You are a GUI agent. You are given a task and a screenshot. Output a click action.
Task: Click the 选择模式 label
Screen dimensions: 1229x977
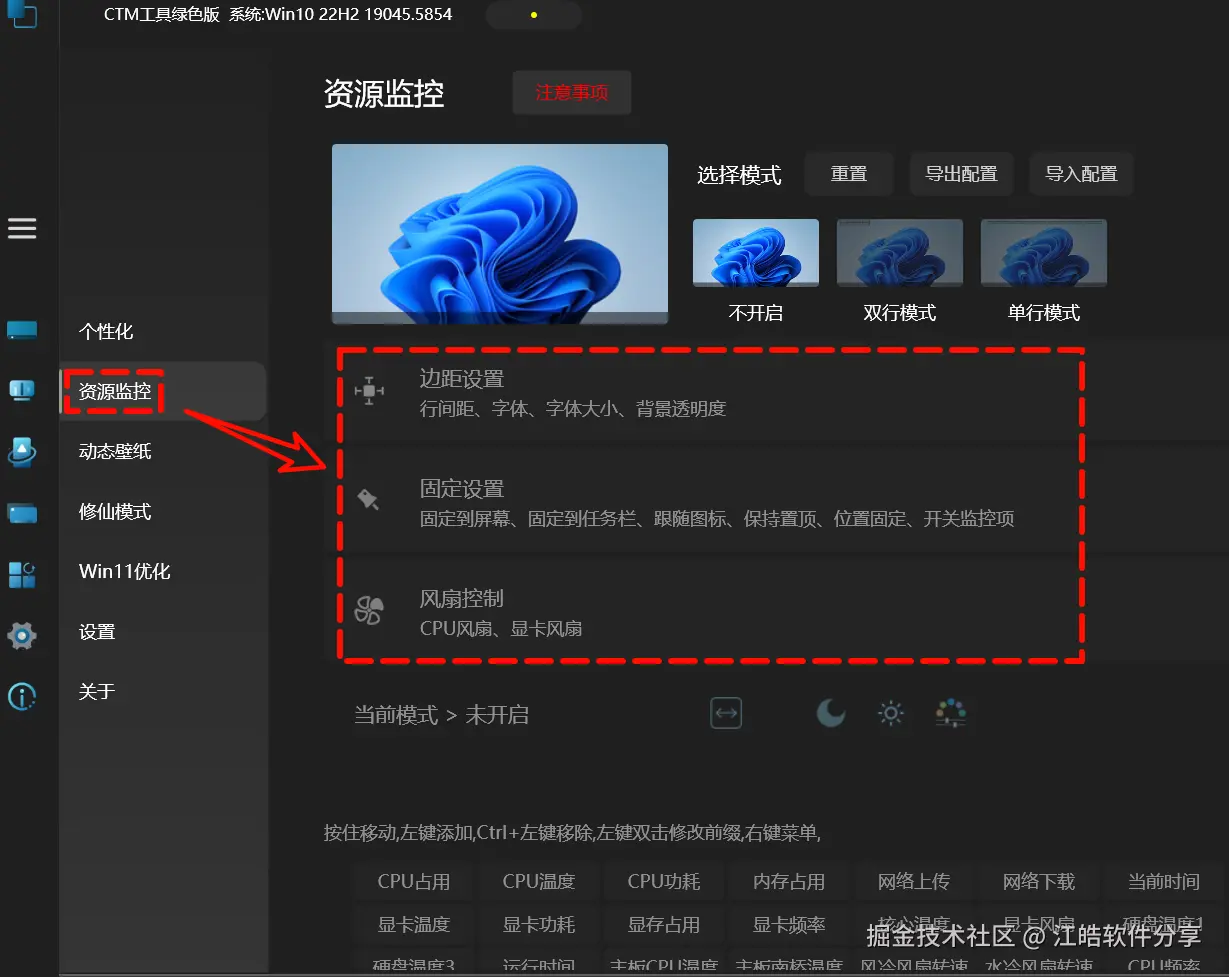(739, 175)
